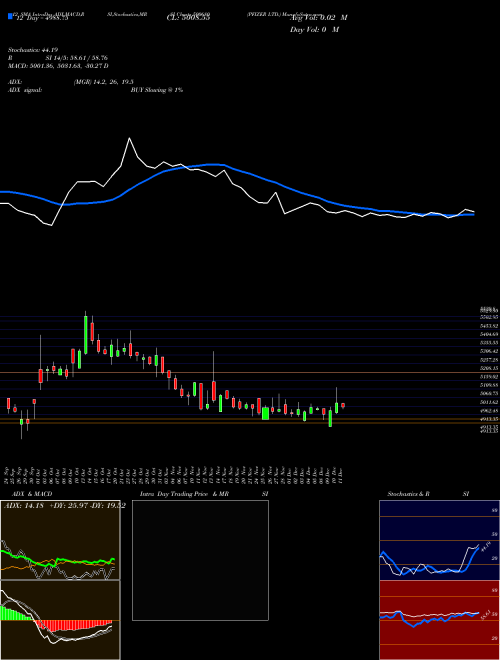Click the last red candlestick on chart

tap(343, 405)
